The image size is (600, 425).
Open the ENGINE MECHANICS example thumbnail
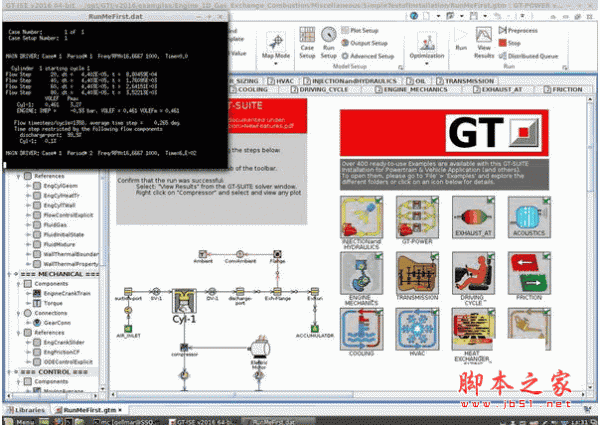[361, 273]
